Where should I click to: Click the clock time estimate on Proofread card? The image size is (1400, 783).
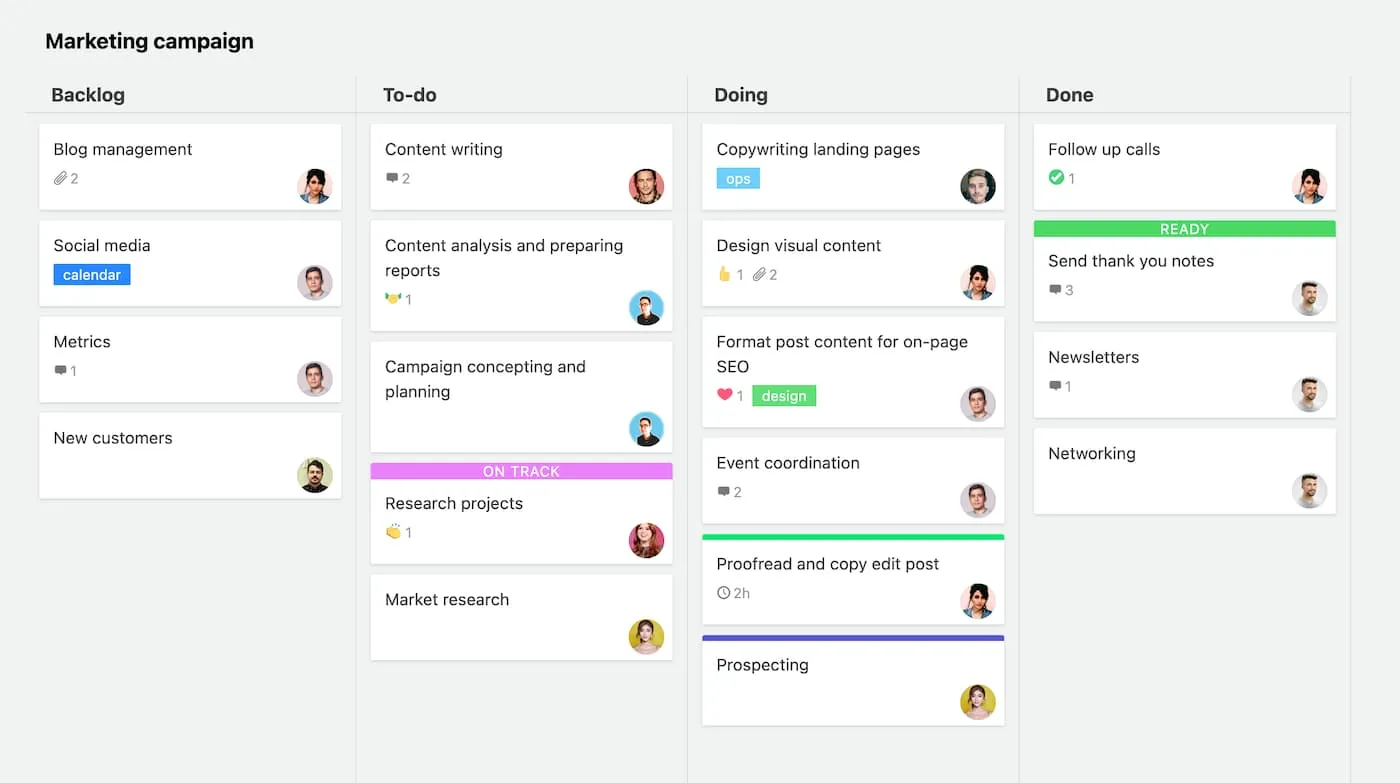[724, 593]
